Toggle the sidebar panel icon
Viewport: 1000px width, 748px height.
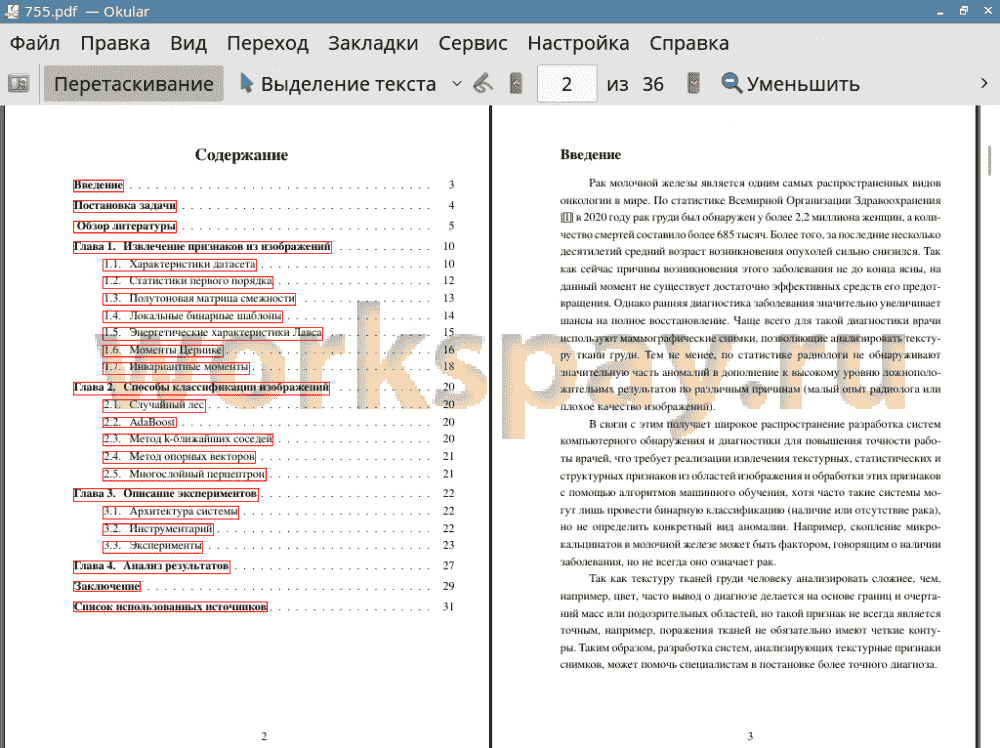[x=18, y=84]
